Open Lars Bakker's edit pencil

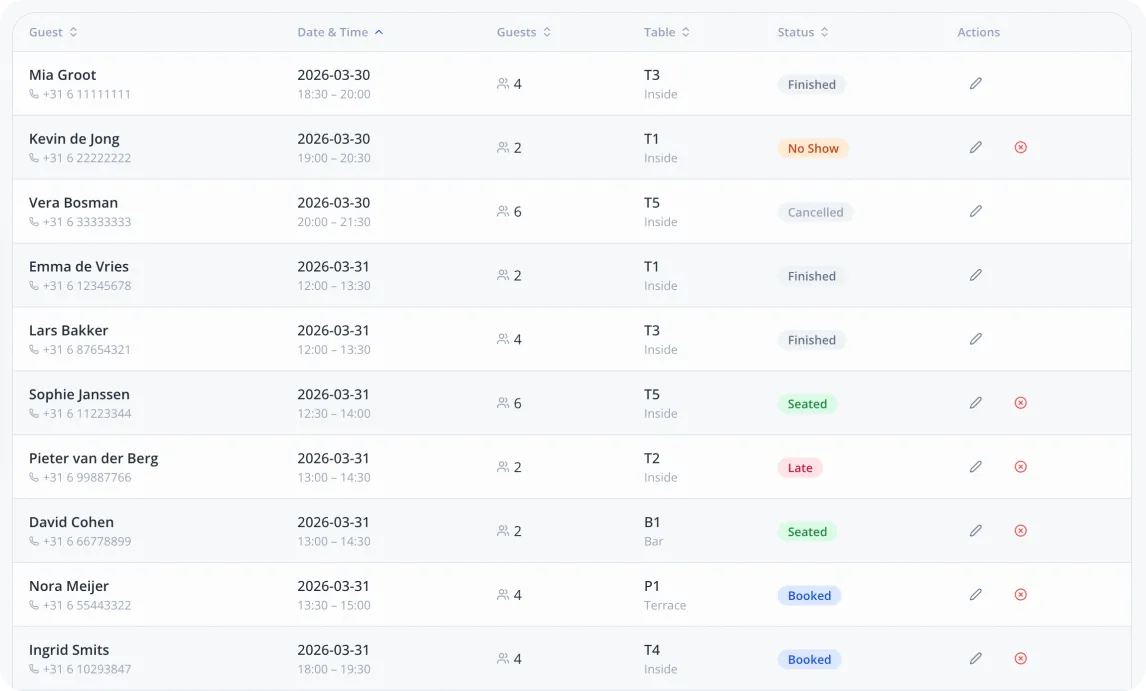tap(975, 340)
